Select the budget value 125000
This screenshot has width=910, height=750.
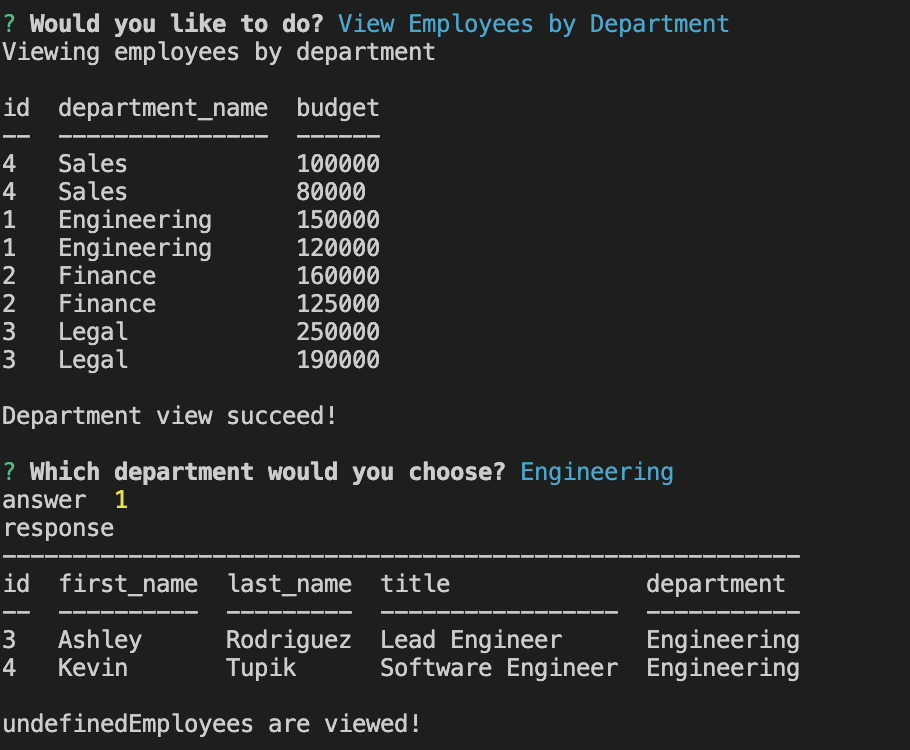click(x=338, y=304)
